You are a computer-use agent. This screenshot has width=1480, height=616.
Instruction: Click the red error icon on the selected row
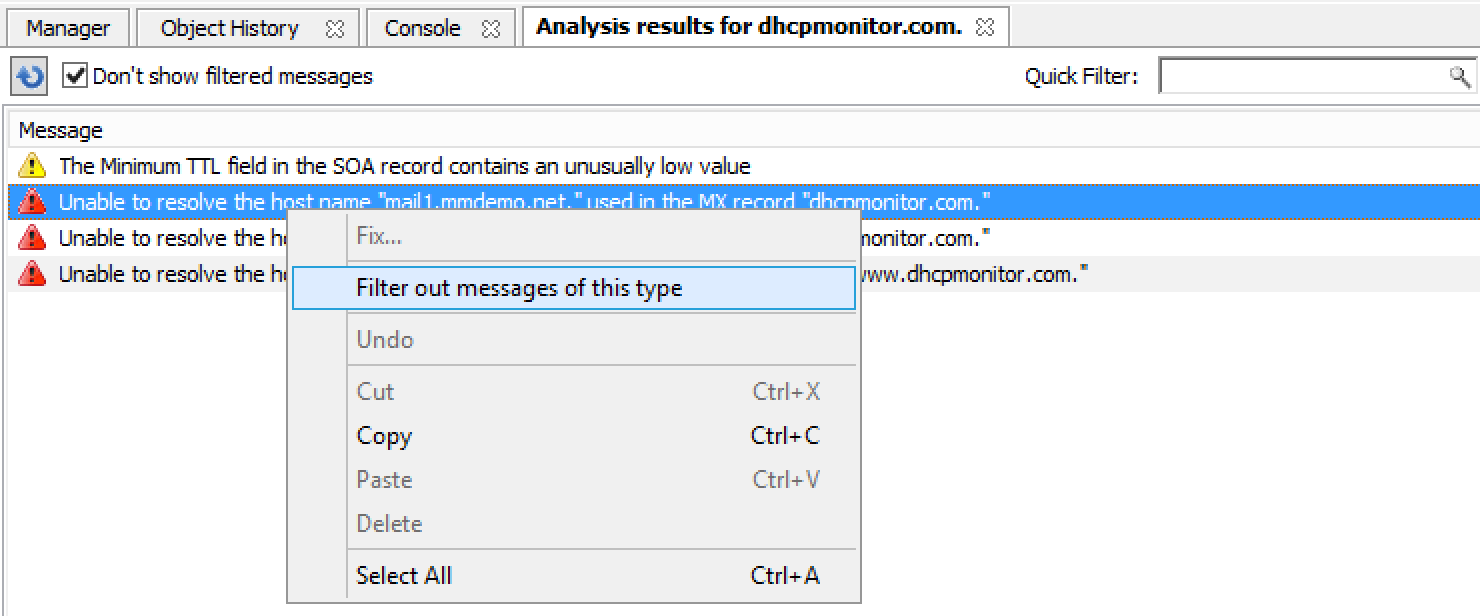coord(32,202)
